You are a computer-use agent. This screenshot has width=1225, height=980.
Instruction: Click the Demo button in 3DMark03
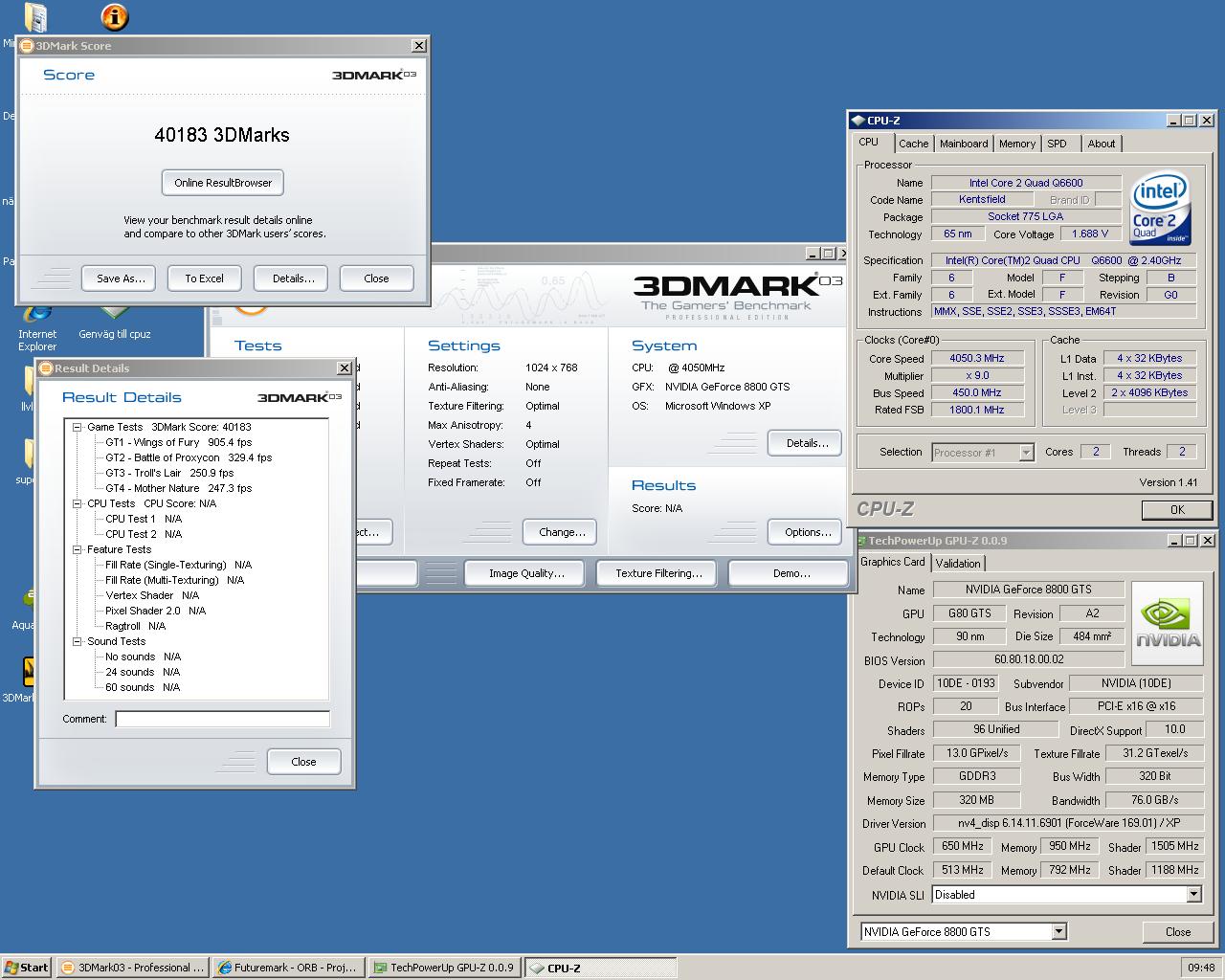click(x=790, y=573)
